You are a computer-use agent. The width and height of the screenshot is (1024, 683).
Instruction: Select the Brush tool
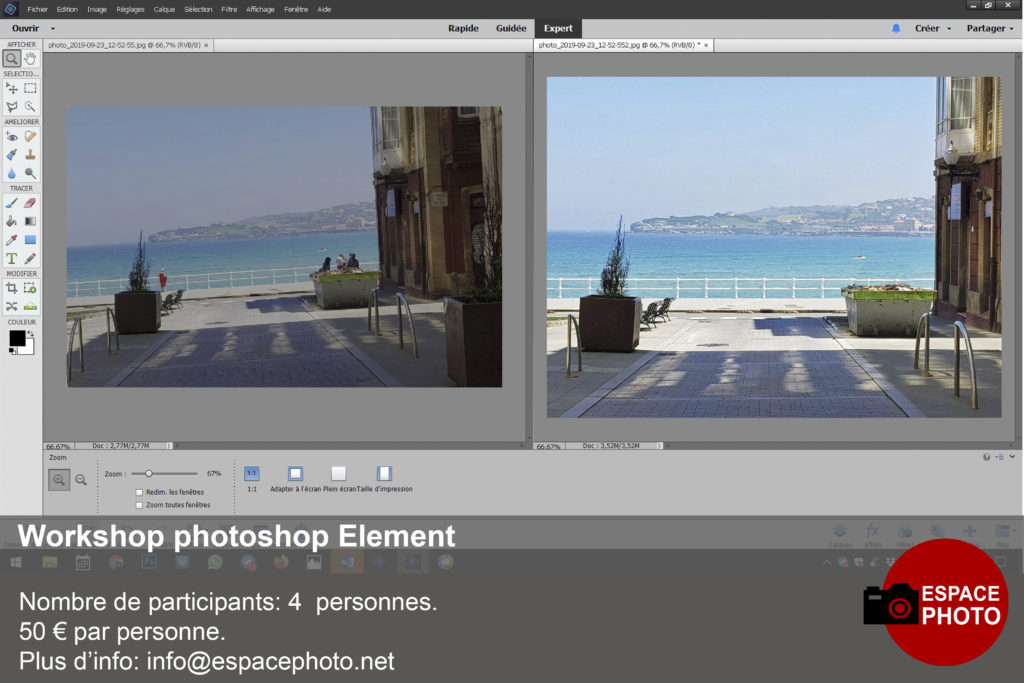(x=12, y=203)
